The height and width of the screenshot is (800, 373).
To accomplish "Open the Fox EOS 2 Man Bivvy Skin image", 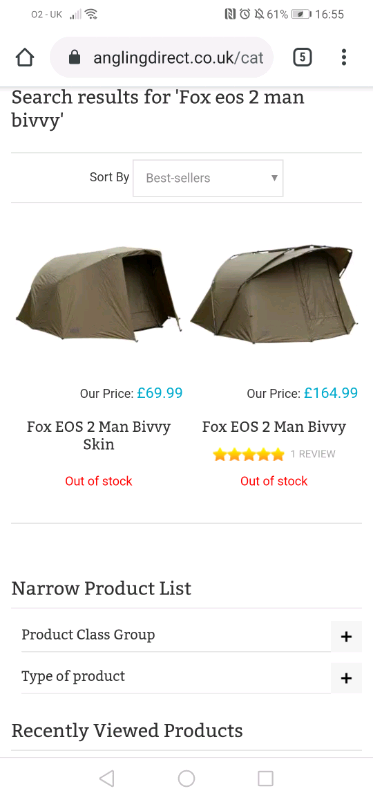I will pyautogui.click(x=98, y=294).
